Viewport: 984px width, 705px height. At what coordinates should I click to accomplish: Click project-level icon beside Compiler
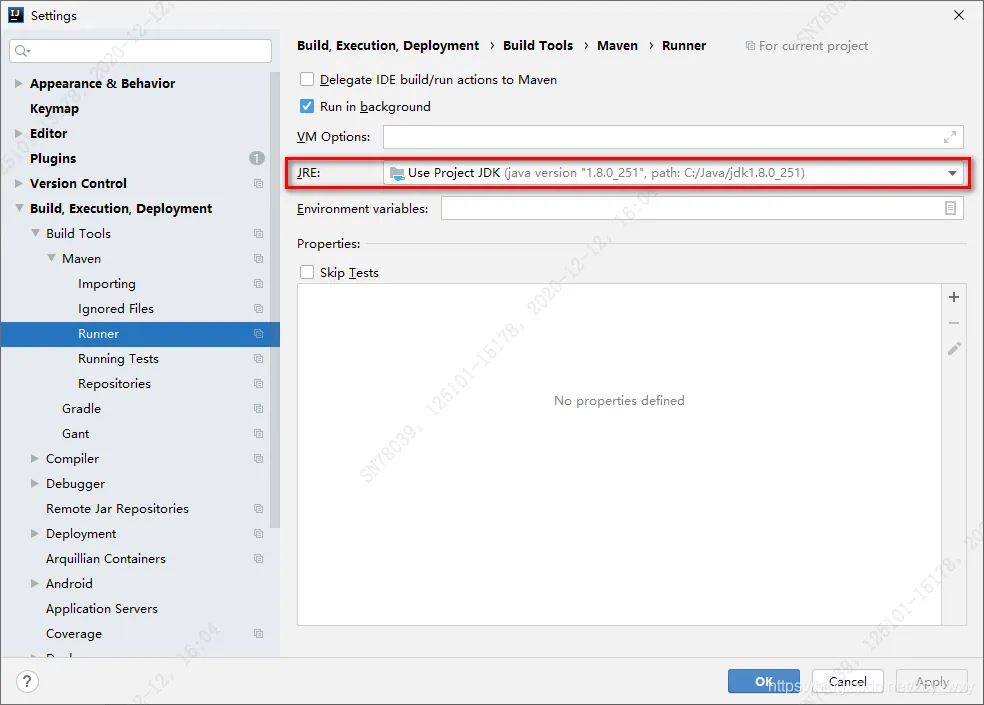[x=258, y=458]
